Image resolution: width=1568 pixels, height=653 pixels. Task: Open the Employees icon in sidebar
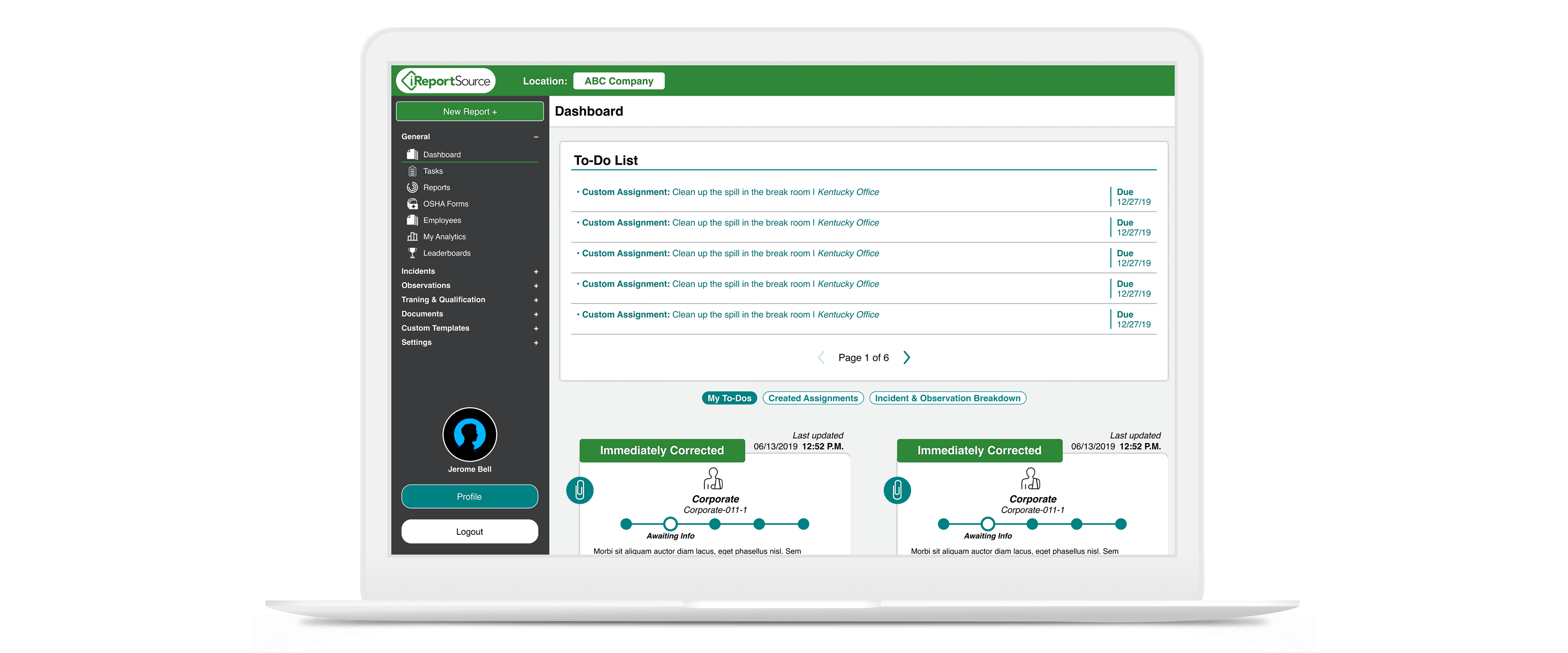412,220
